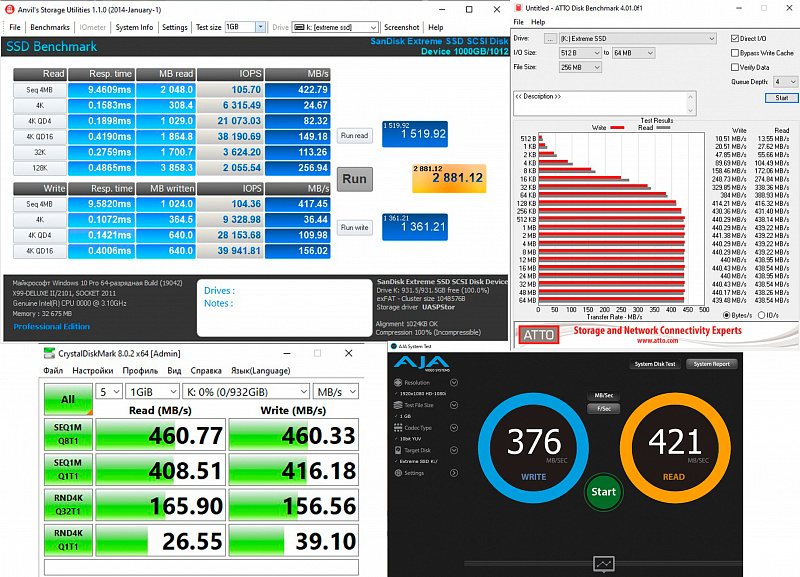
Task: Click Anvil Screenshot menu item
Action: (402, 27)
